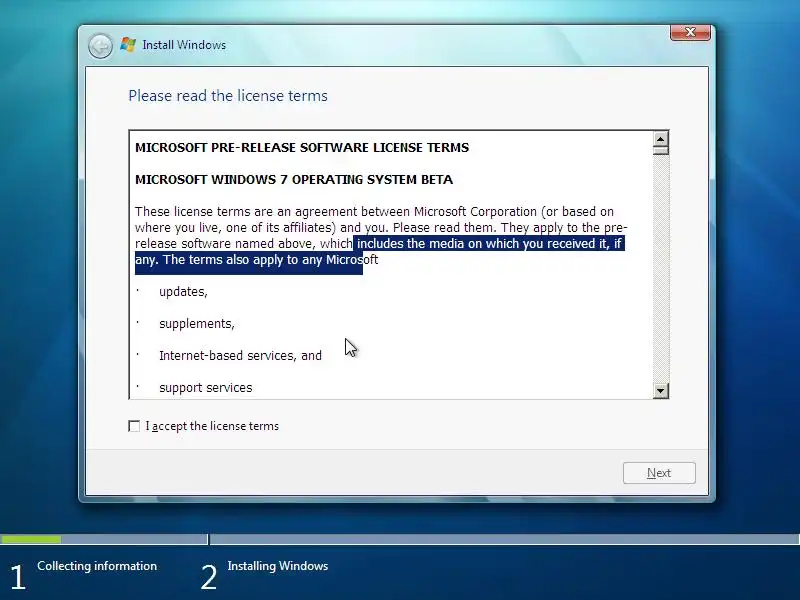
Task: Tick the 'I accept the license terms' checkbox
Action: click(x=134, y=426)
